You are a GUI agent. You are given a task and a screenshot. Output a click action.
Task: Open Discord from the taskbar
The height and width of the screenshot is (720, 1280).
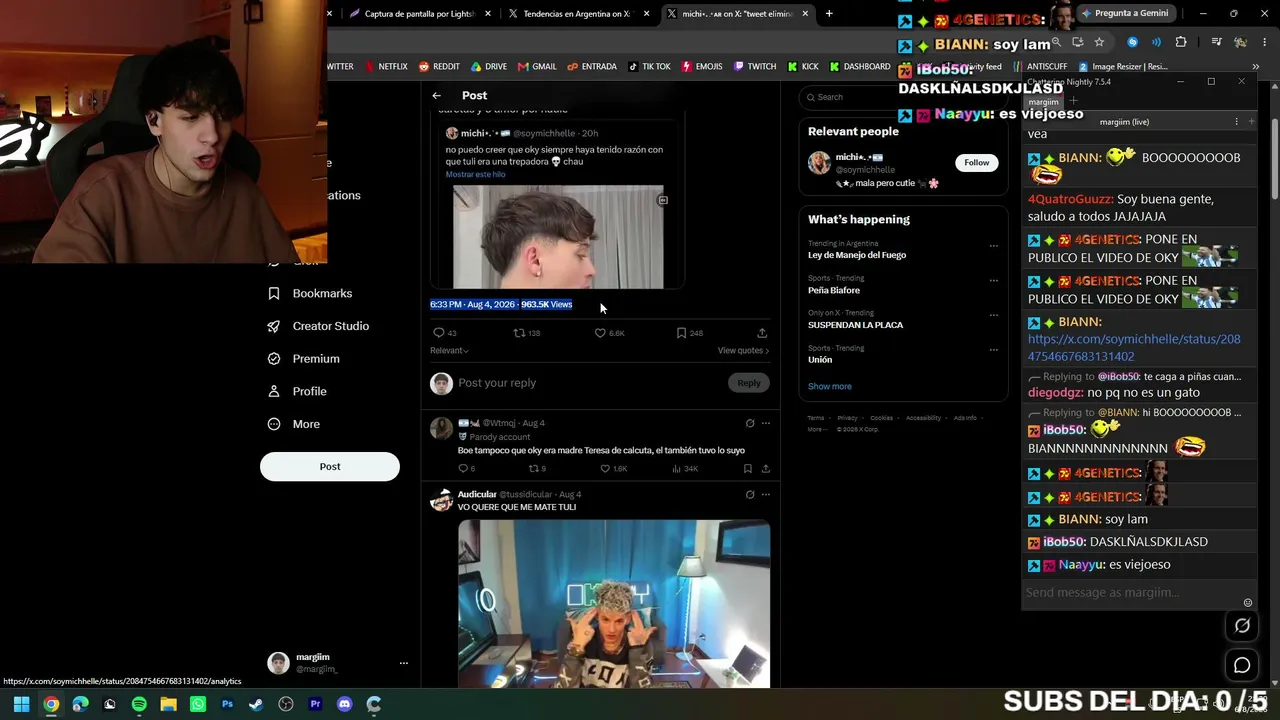pos(345,704)
